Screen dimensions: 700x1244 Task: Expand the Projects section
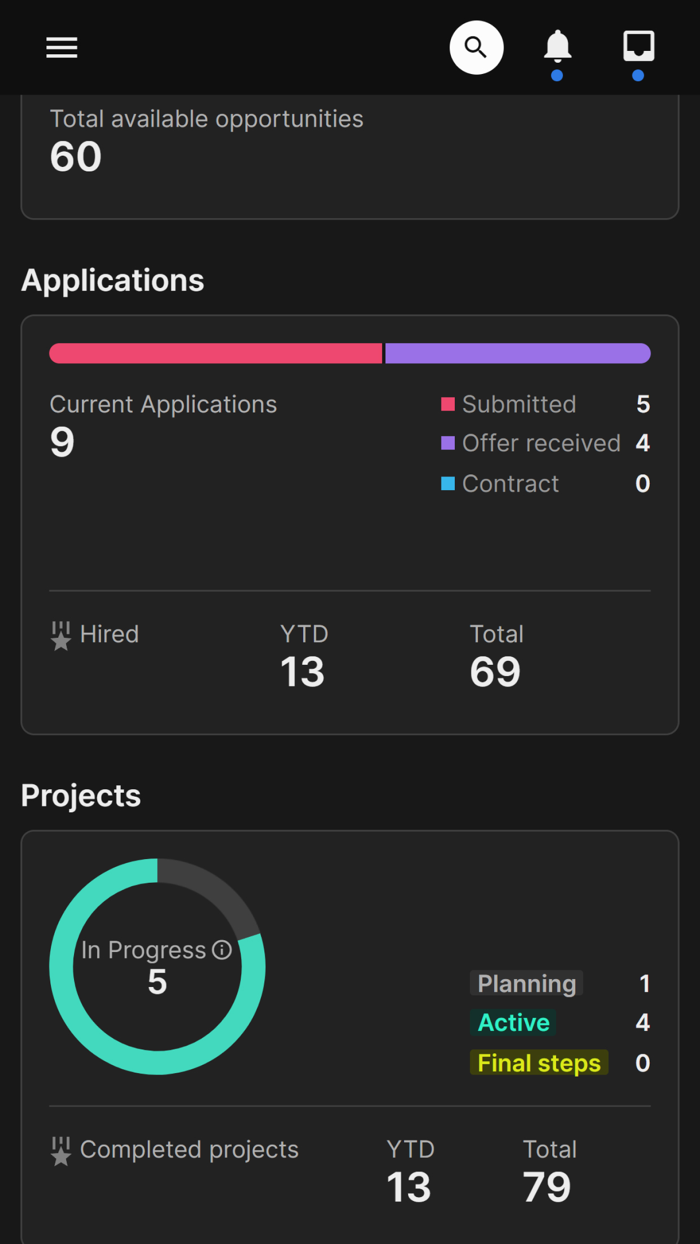pyautogui.click(x=80, y=796)
